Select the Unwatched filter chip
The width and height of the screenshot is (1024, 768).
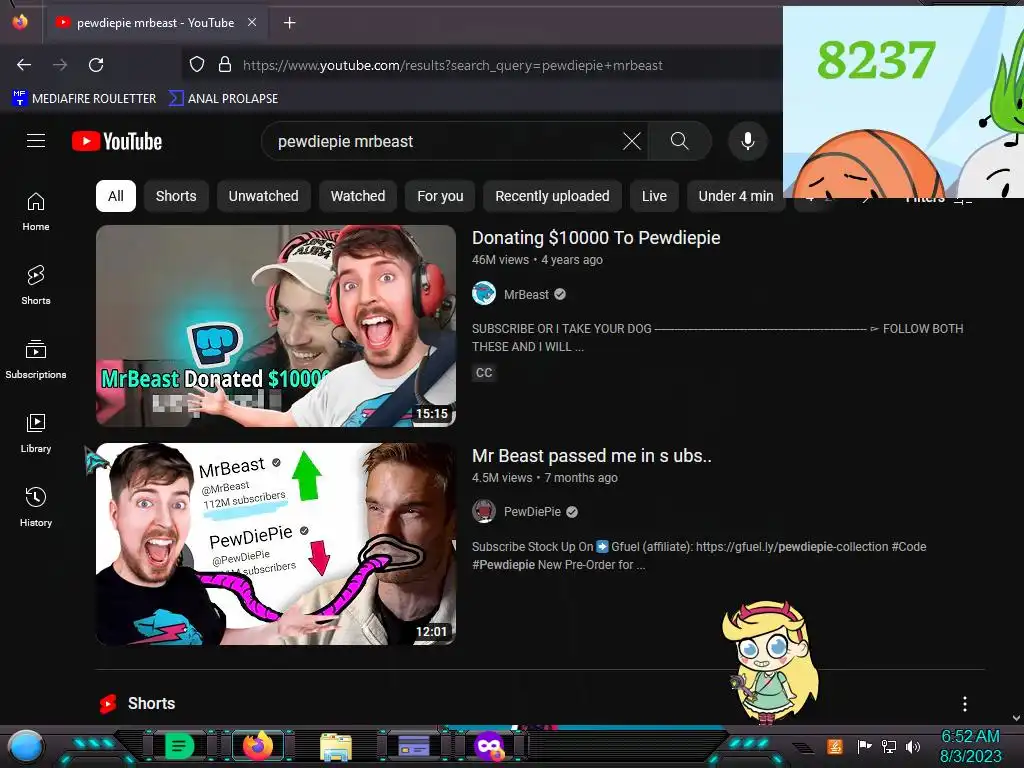(x=263, y=196)
